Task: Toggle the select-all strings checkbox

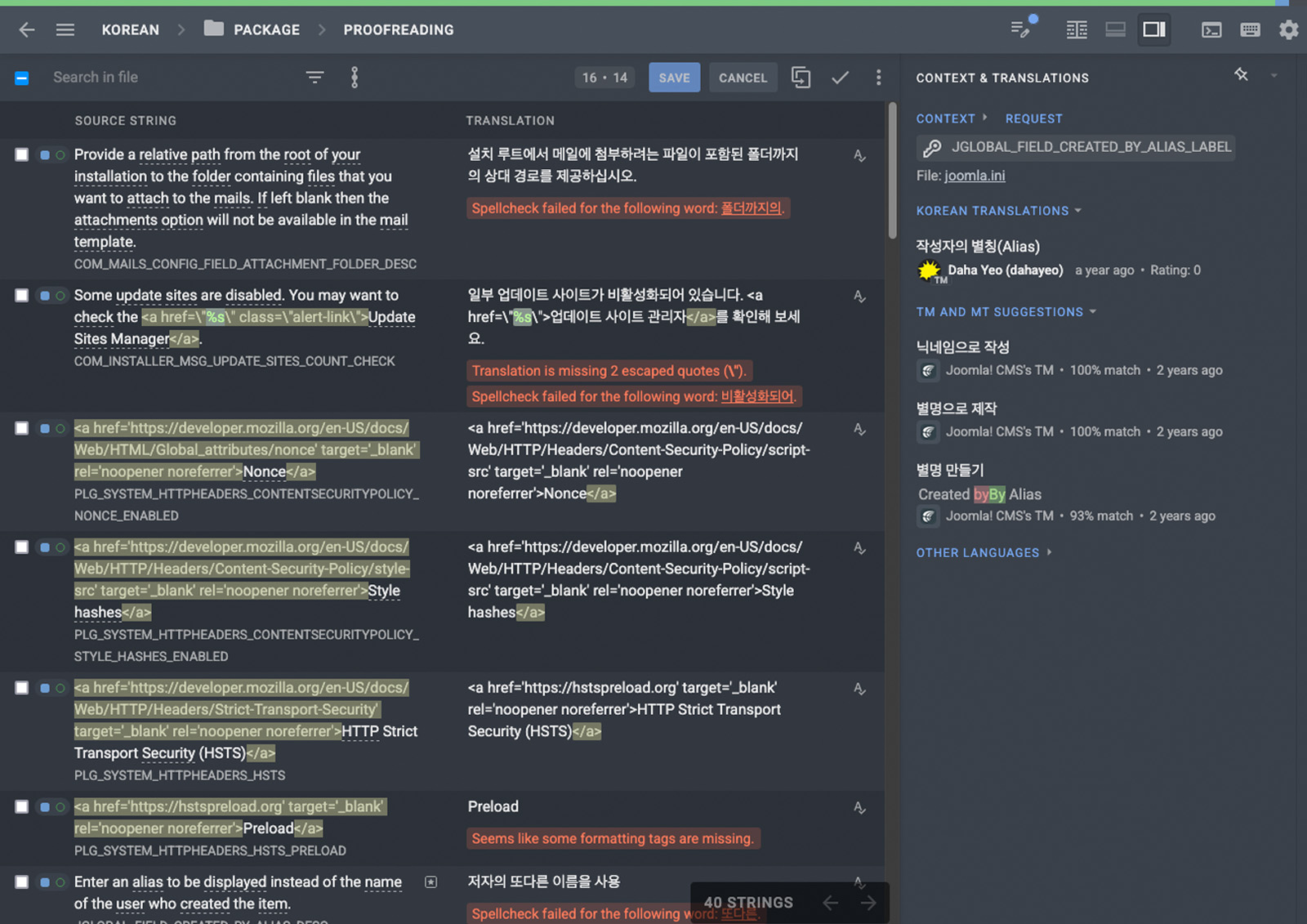Action: [x=22, y=78]
